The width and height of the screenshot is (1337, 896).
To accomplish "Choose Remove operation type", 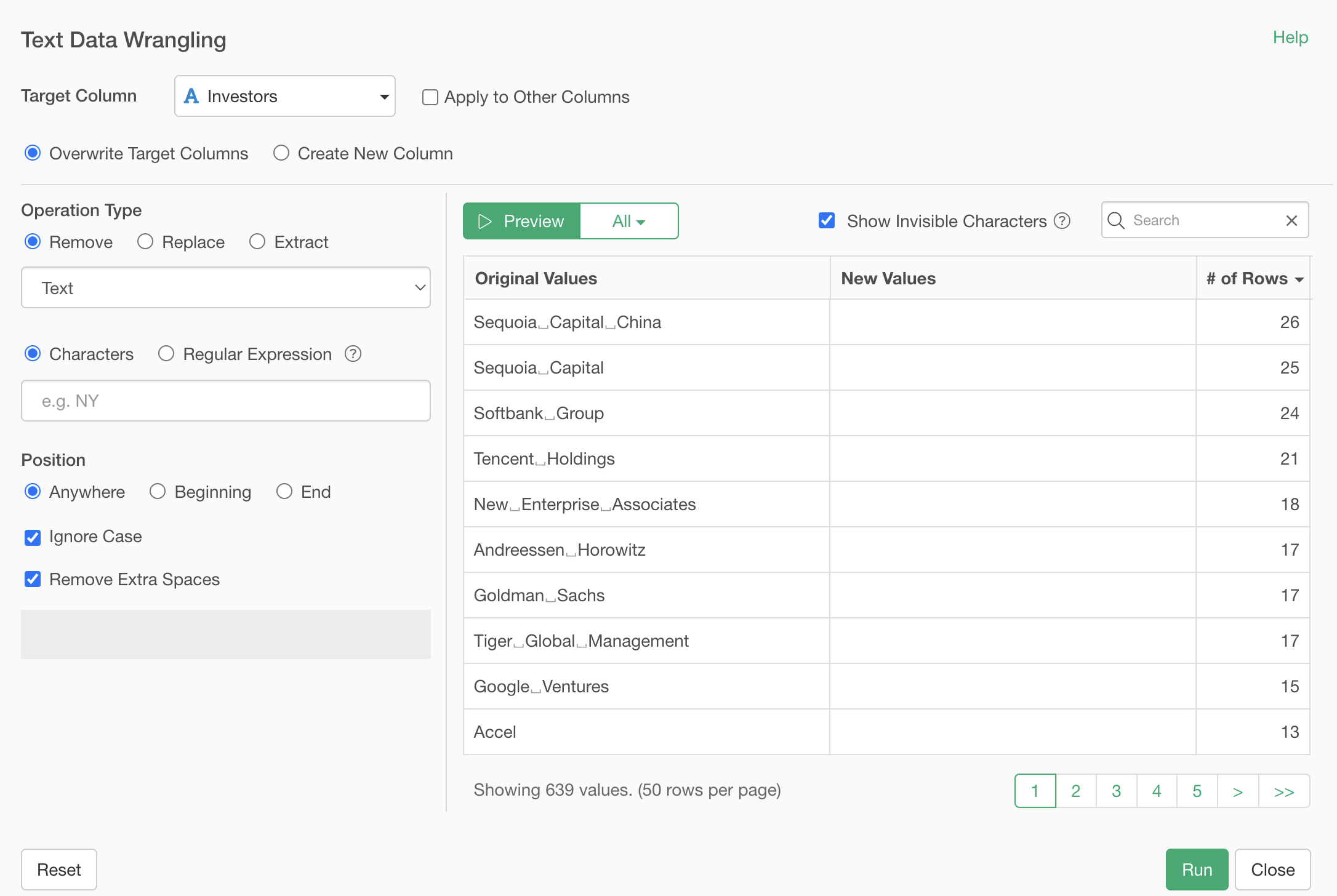I will [x=33, y=241].
